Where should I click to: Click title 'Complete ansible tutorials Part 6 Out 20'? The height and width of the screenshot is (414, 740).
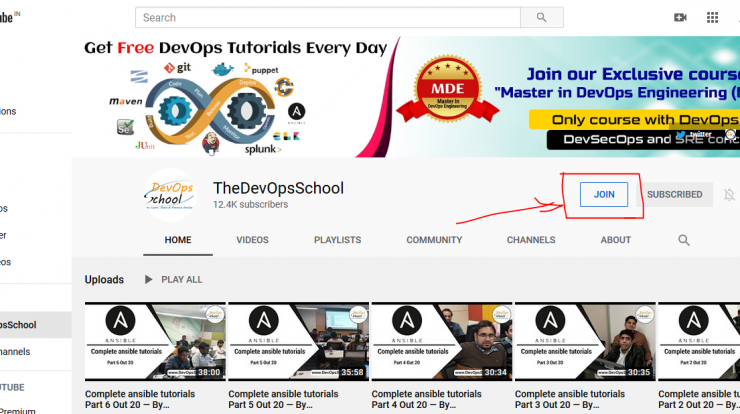(140, 399)
